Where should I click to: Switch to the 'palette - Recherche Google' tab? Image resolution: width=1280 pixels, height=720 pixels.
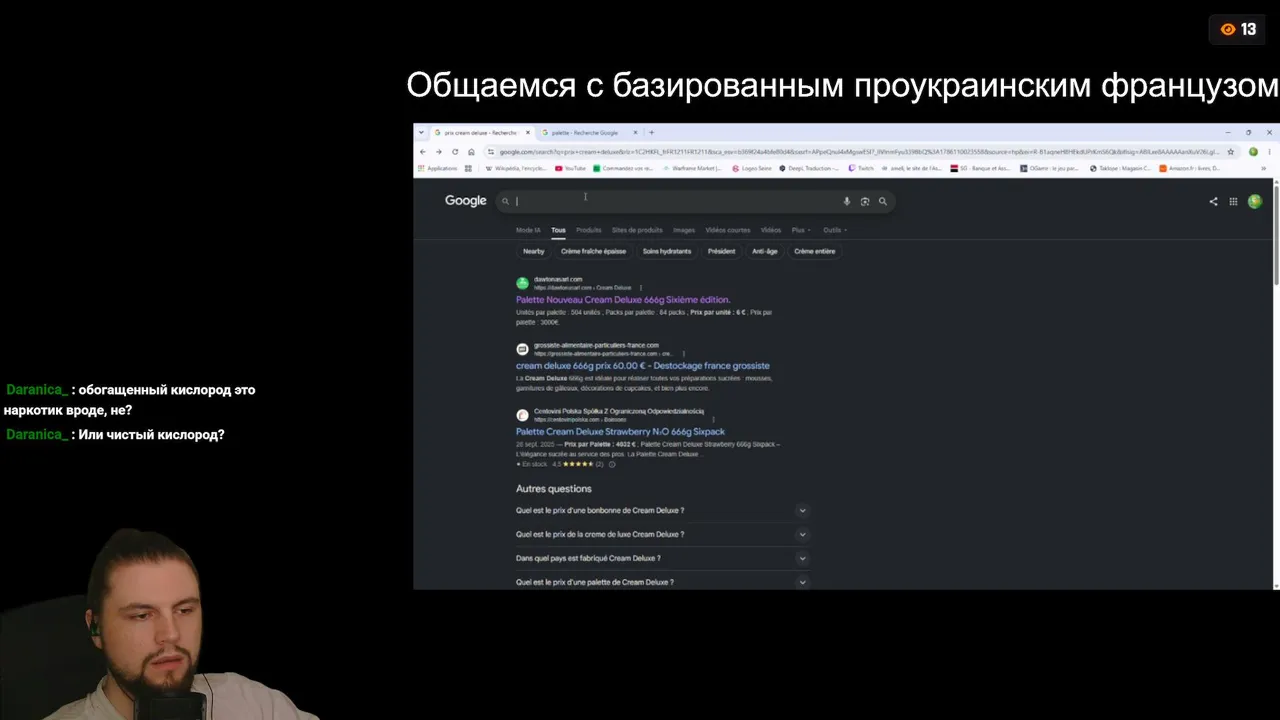[x=588, y=132]
